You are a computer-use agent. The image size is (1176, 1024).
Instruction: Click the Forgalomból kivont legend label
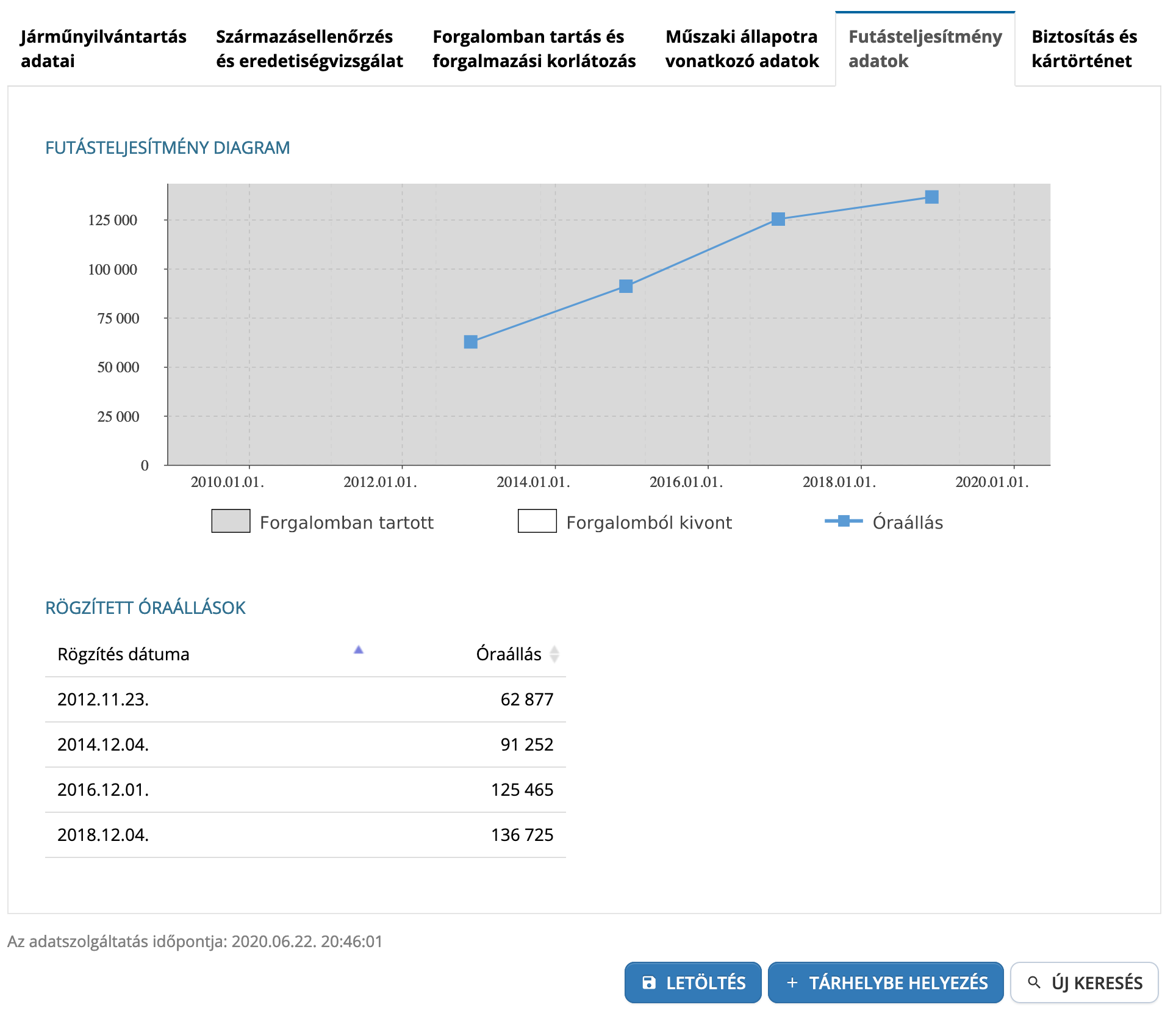coord(649,522)
